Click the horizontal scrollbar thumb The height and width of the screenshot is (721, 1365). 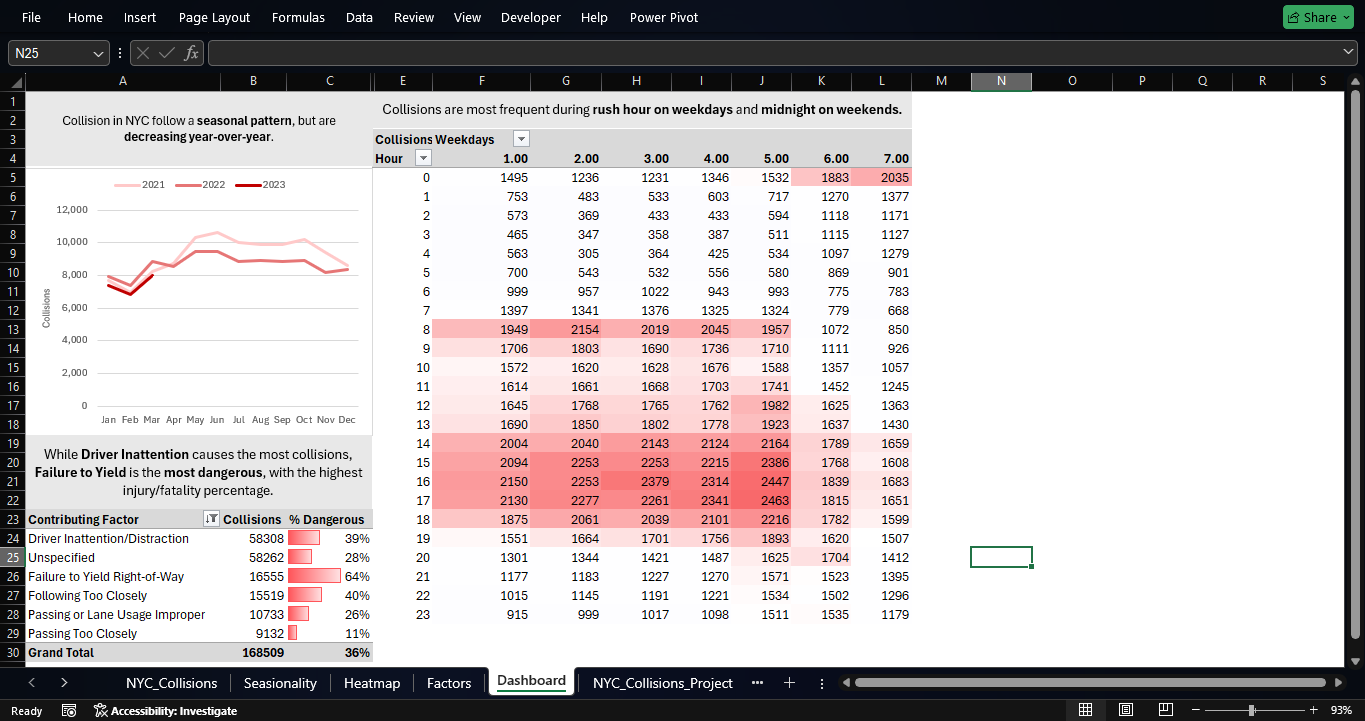pyautogui.click(x=1091, y=683)
